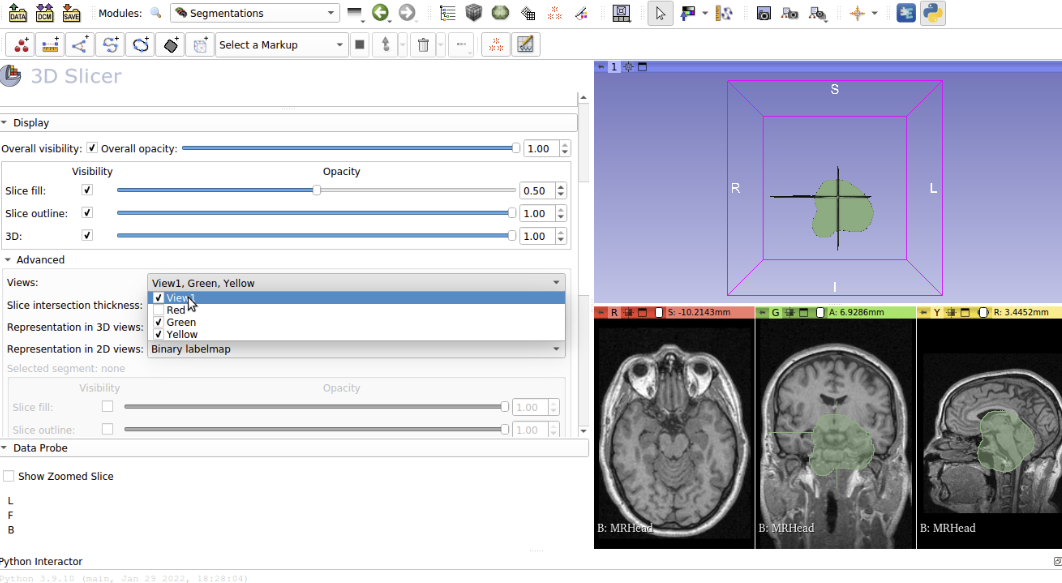Image resolution: width=1062 pixels, height=583 pixels.
Task: Pin the Red slice view controller
Action: tap(601, 312)
